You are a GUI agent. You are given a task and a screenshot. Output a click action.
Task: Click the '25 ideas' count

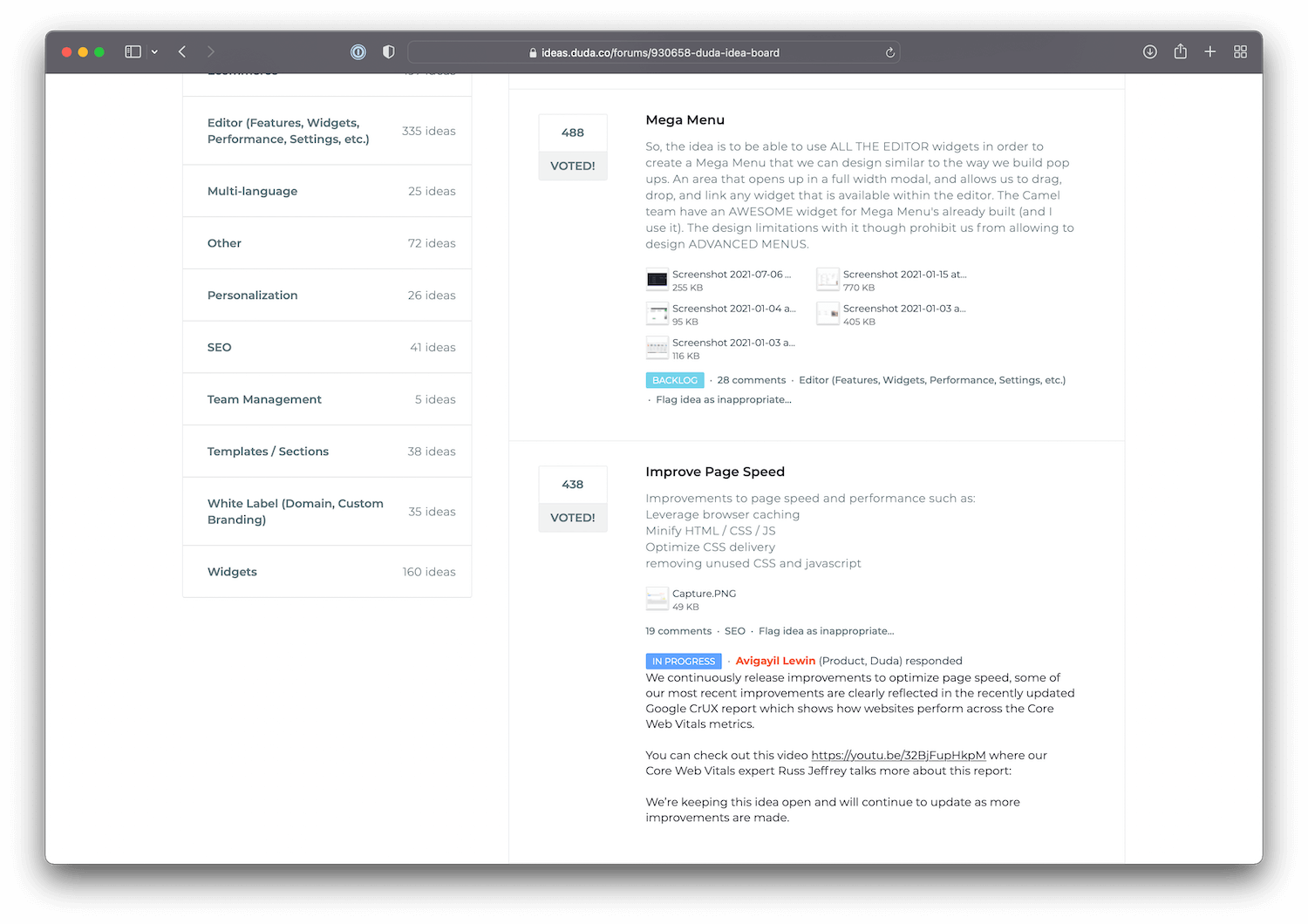[x=432, y=191]
